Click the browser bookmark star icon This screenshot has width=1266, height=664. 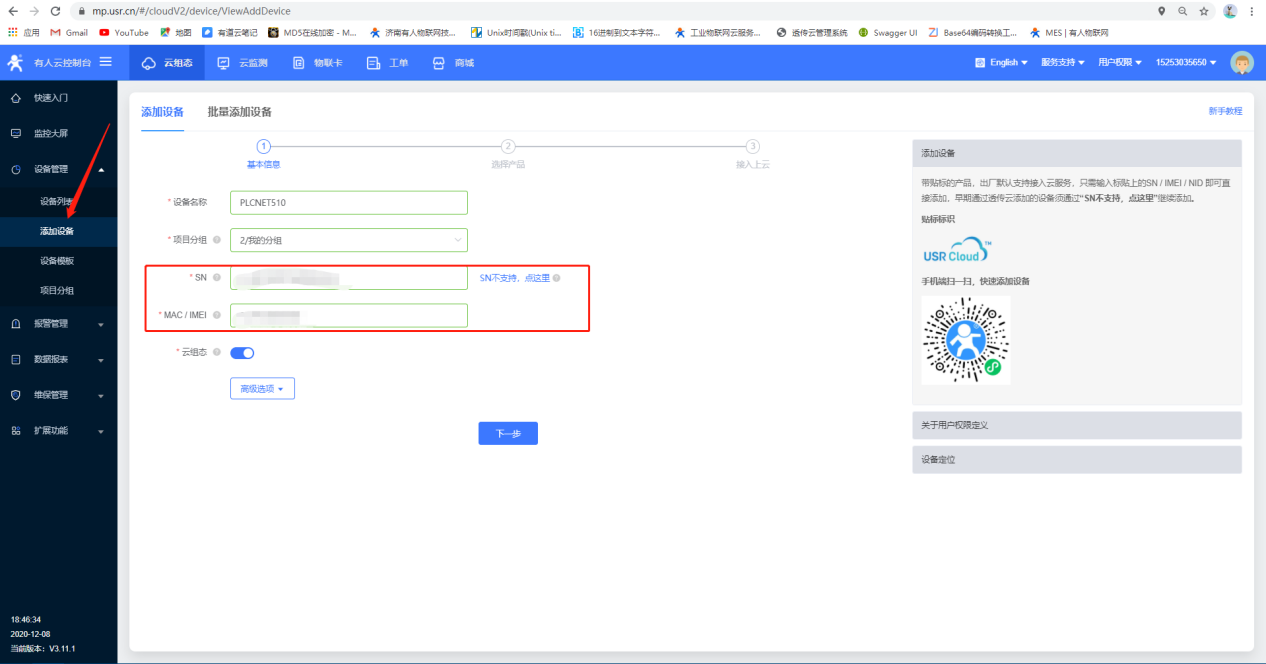point(1204,11)
